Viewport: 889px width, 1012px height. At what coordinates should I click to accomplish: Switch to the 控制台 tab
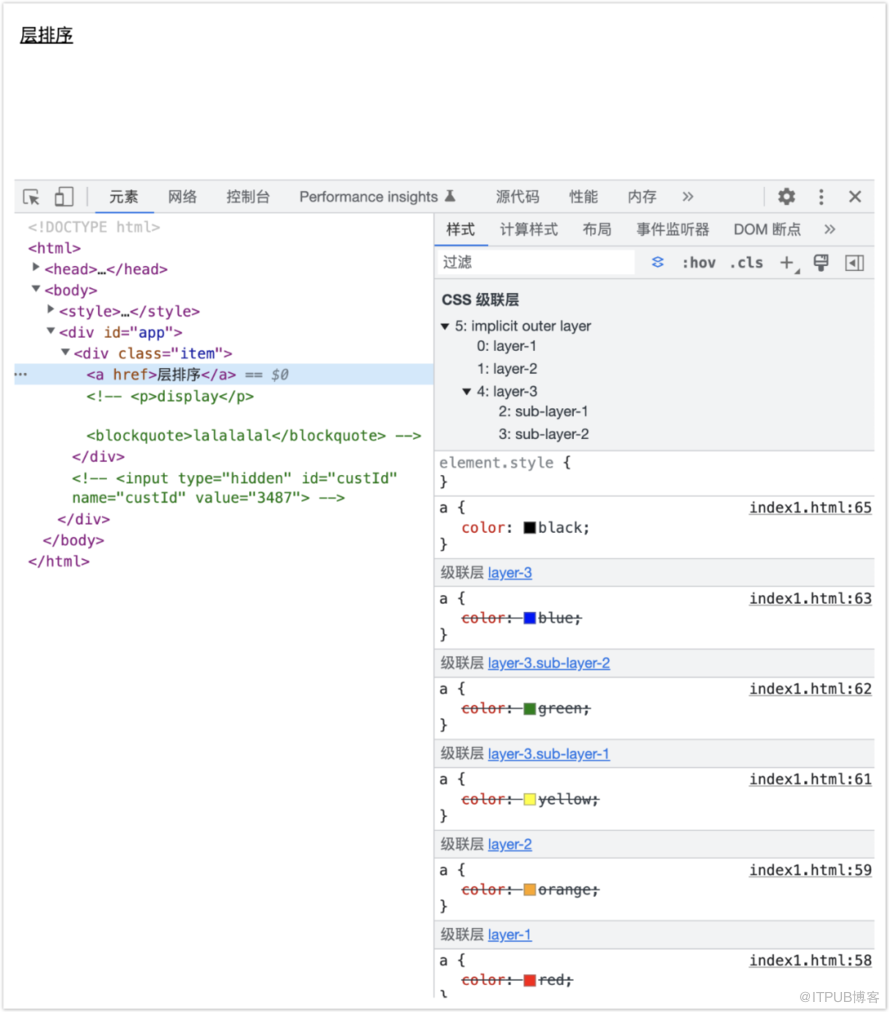point(248,197)
